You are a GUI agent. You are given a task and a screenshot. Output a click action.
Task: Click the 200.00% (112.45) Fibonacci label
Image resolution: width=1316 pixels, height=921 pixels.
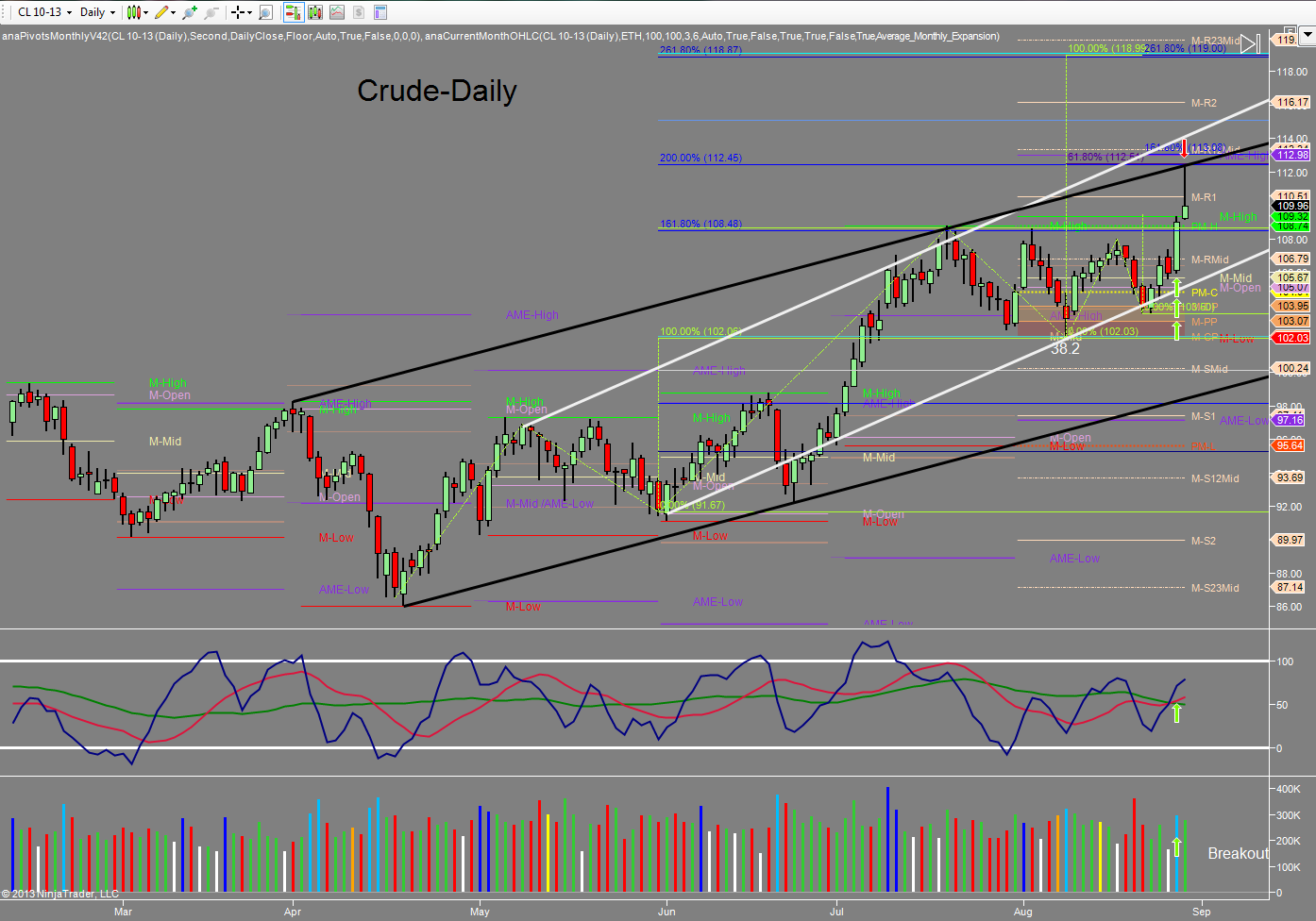700,158
